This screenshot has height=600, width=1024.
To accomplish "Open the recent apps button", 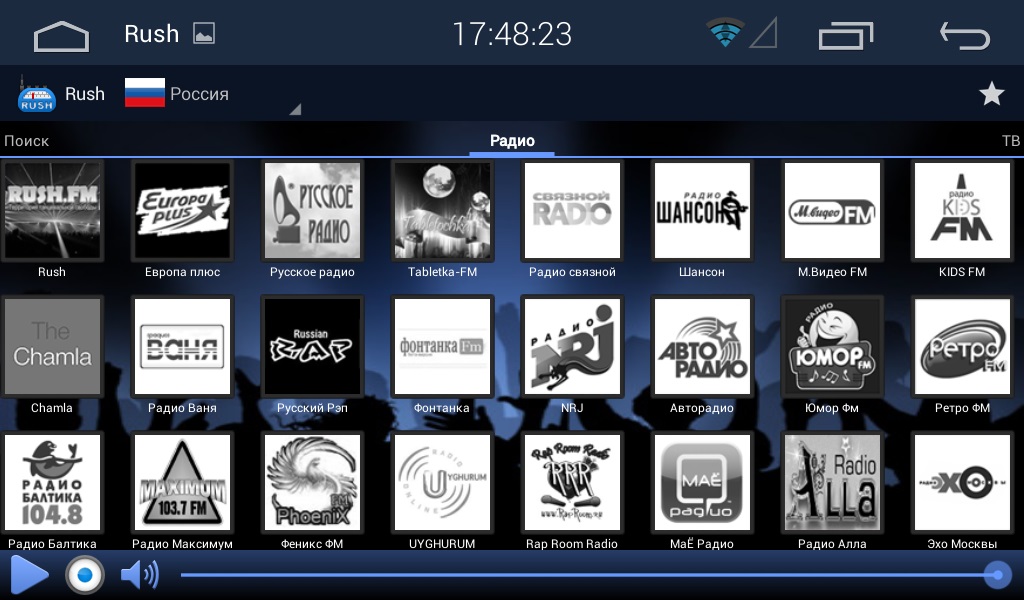I will point(845,36).
